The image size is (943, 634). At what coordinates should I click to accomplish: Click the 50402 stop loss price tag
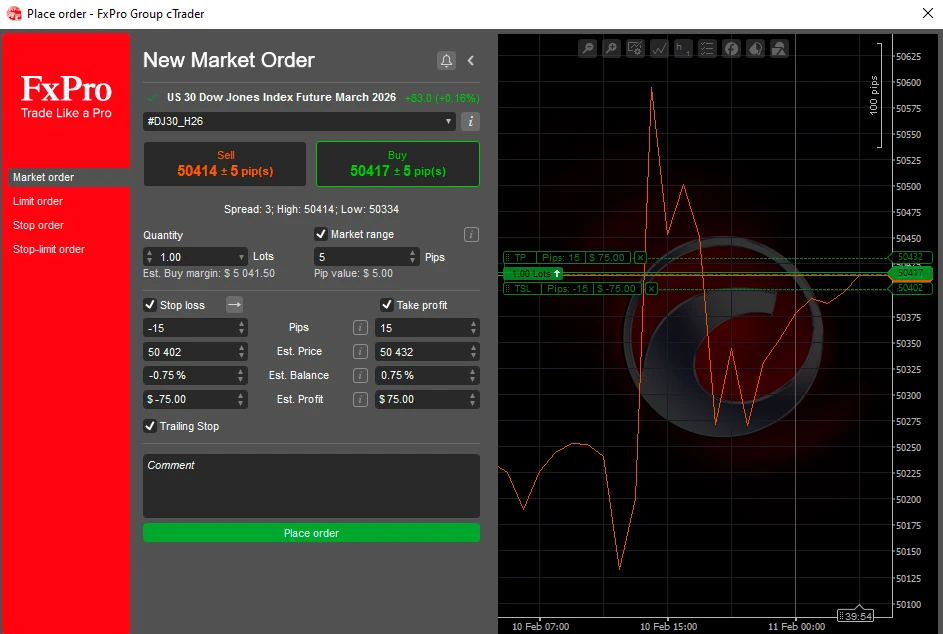coord(911,288)
